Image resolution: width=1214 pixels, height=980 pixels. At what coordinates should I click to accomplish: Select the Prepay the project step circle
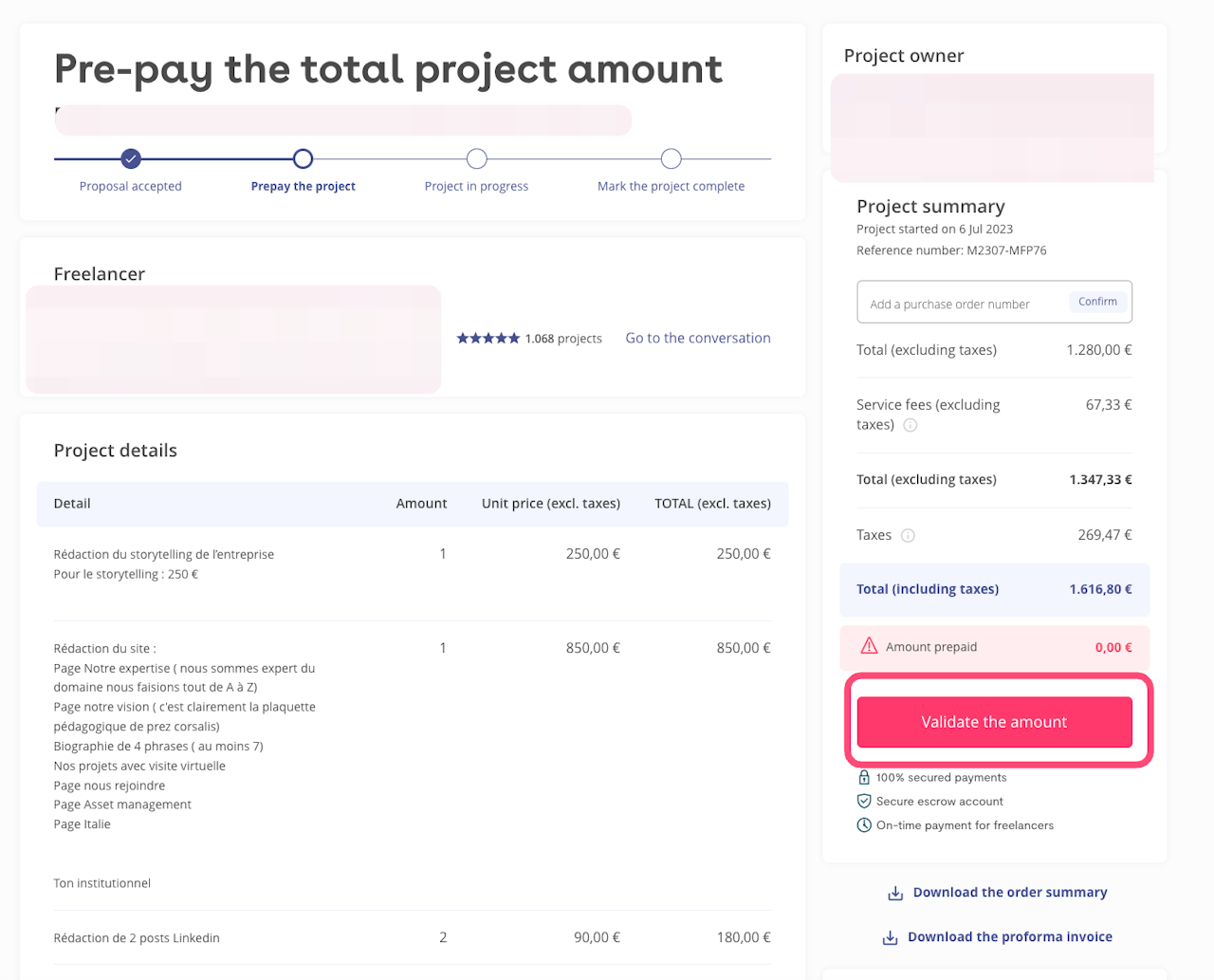pyautogui.click(x=303, y=158)
